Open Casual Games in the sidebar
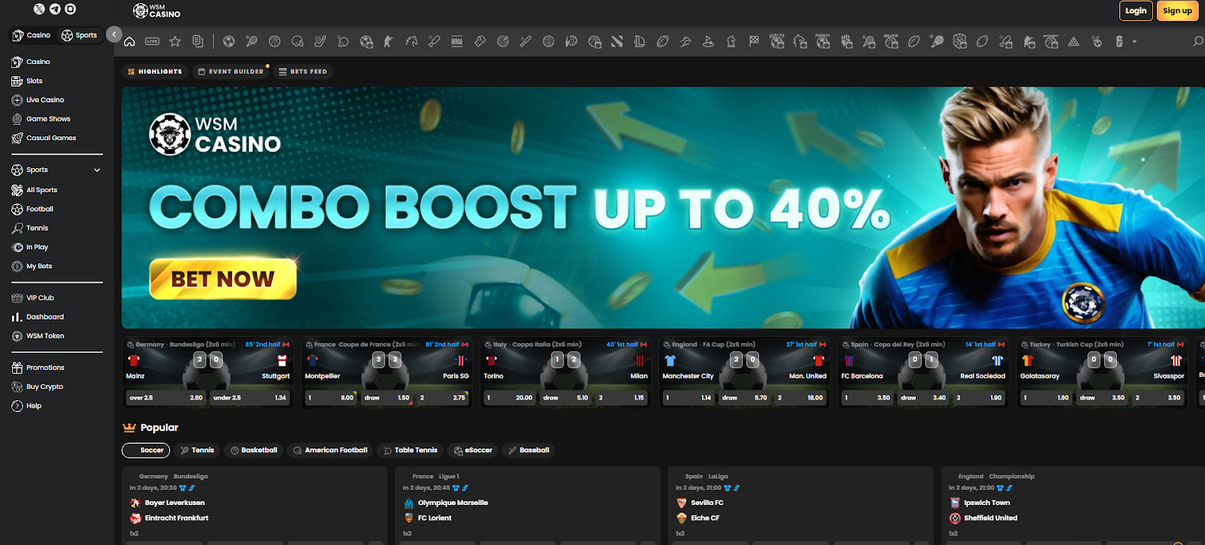 pos(44,138)
